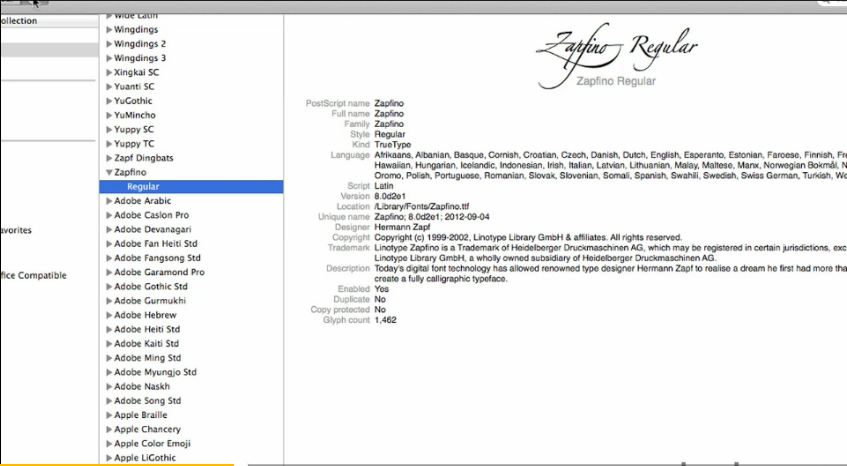Expand the Adobe Hebrew disclosure triangle

tap(109, 315)
